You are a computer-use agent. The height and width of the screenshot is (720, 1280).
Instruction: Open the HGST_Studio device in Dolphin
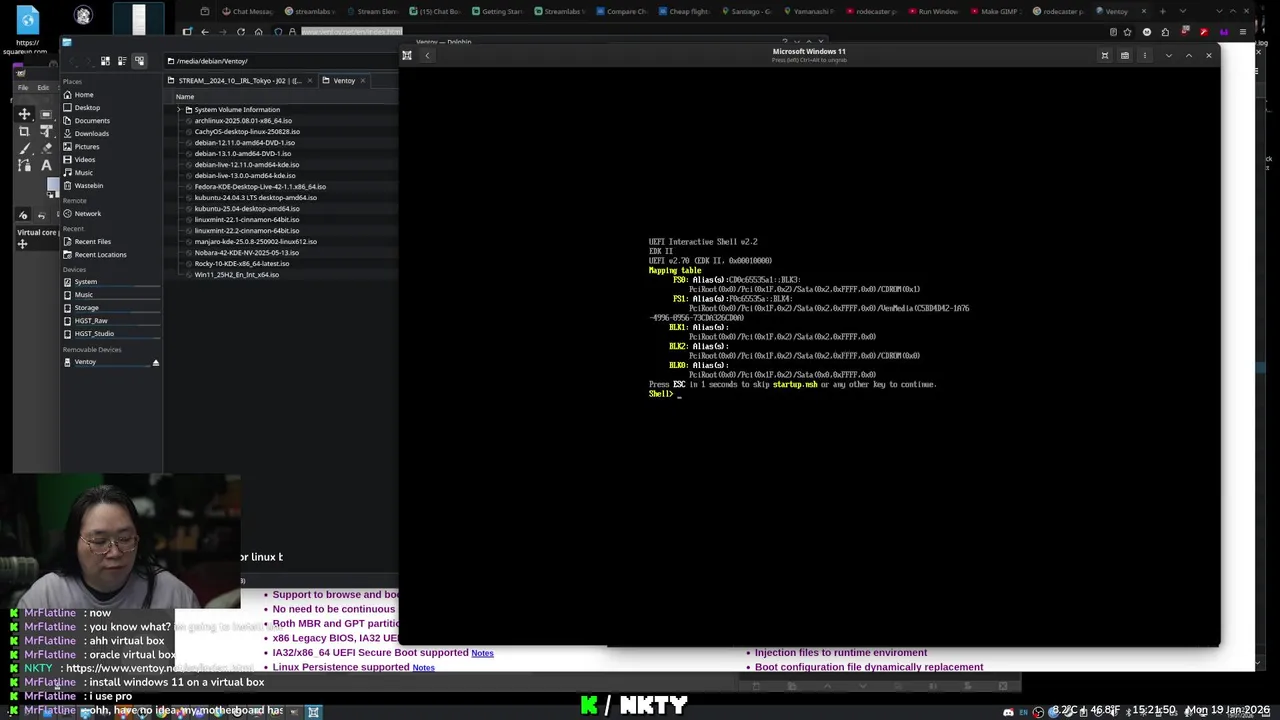click(94, 334)
